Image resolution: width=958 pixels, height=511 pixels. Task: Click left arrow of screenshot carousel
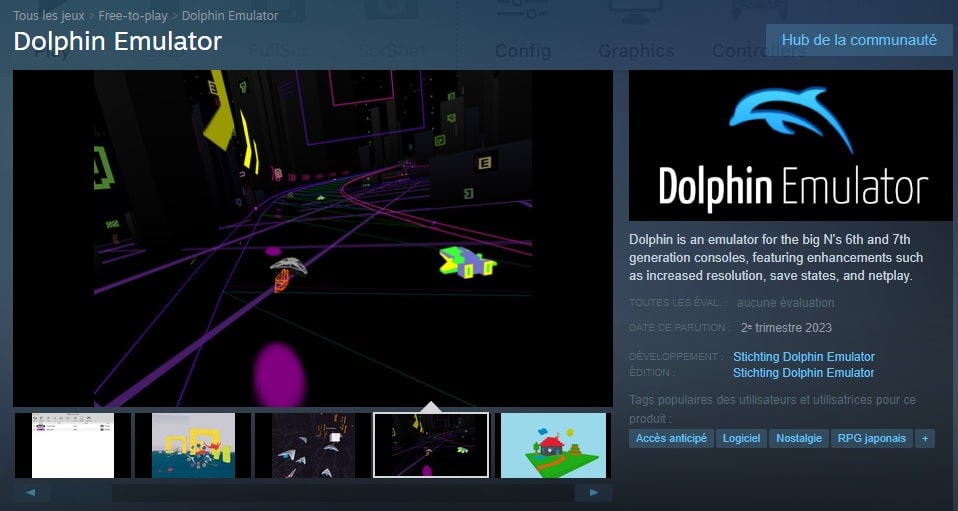(31, 493)
